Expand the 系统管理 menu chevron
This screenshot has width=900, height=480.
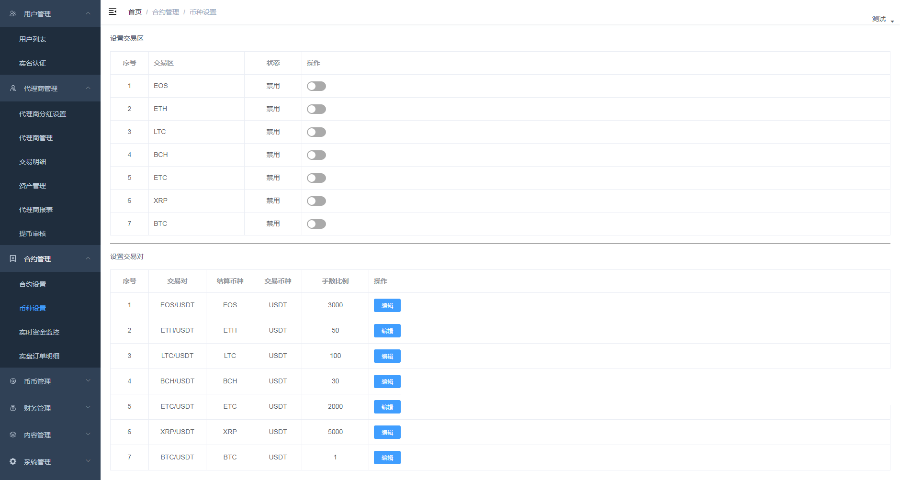[88, 462]
